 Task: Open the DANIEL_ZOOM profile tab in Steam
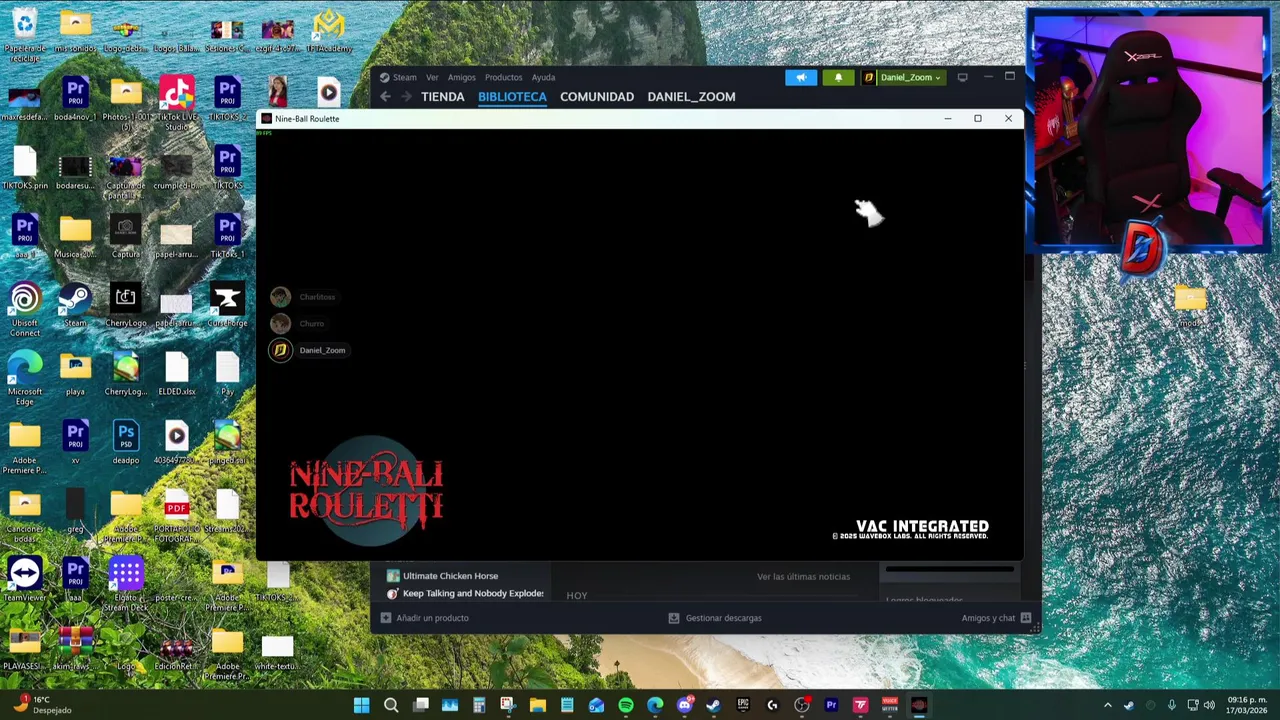[691, 97]
